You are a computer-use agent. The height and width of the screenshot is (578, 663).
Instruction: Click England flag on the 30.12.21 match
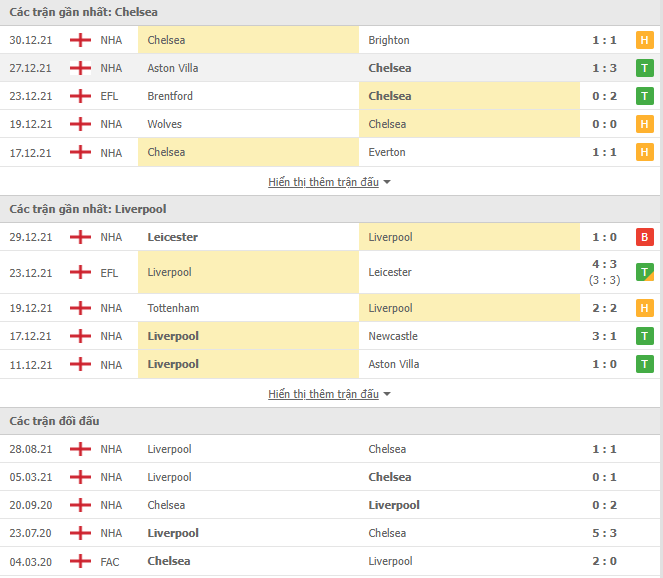[80, 40]
